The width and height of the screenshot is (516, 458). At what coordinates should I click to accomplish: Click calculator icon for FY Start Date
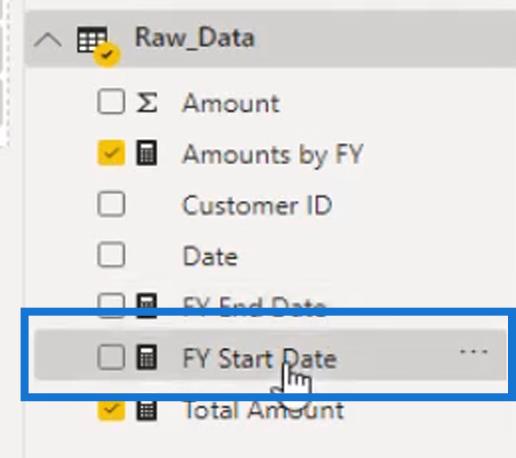pos(147,357)
